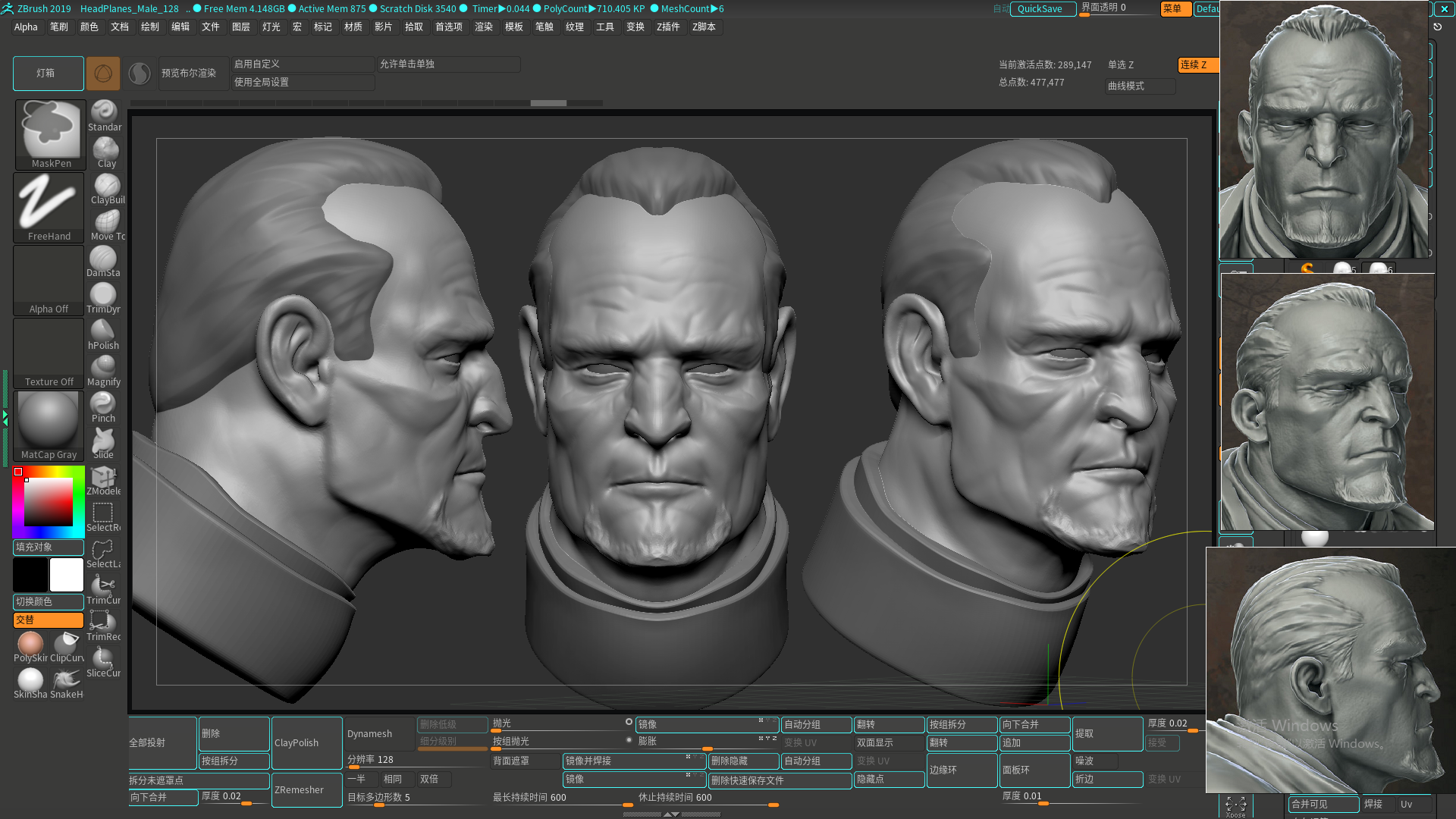Select the 膨胀 radio option
1456x819 pixels.
pos(629,739)
